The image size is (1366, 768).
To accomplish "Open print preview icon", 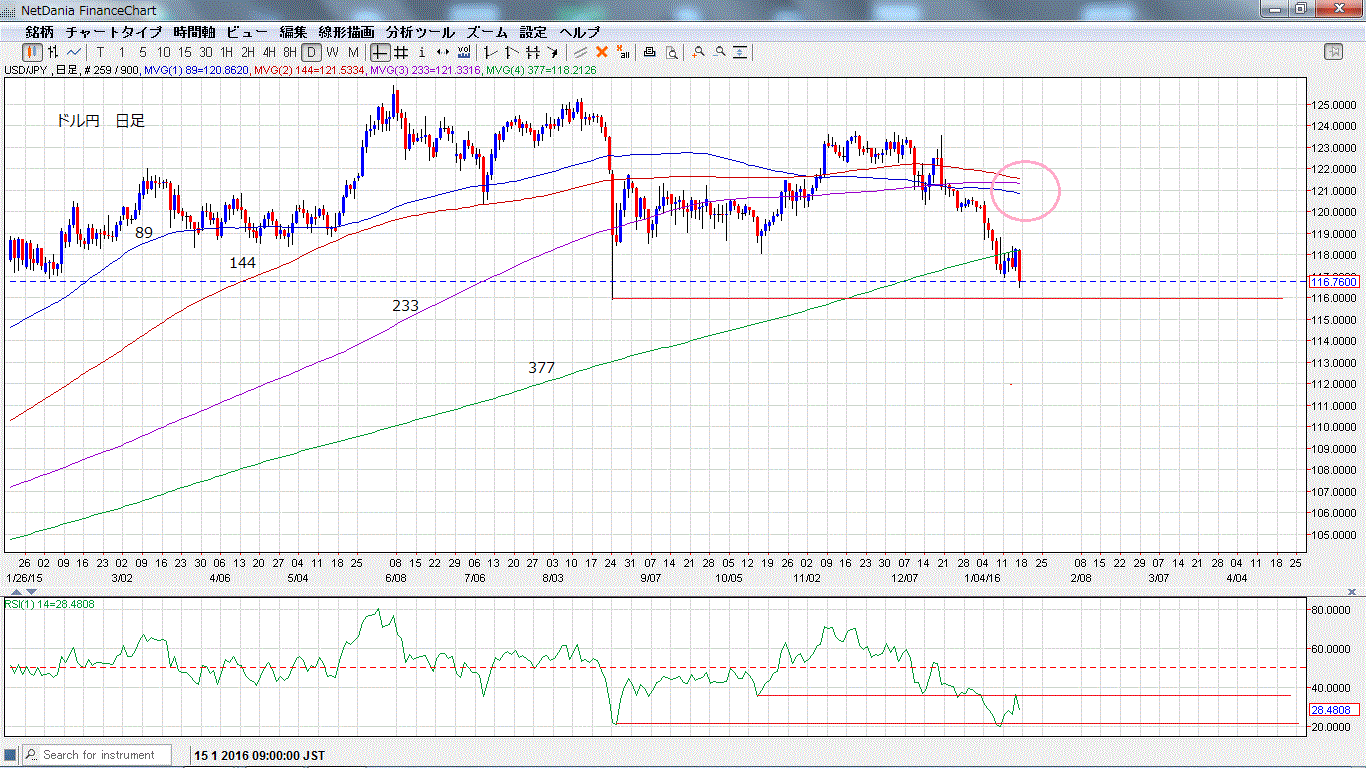I will tap(672, 52).
